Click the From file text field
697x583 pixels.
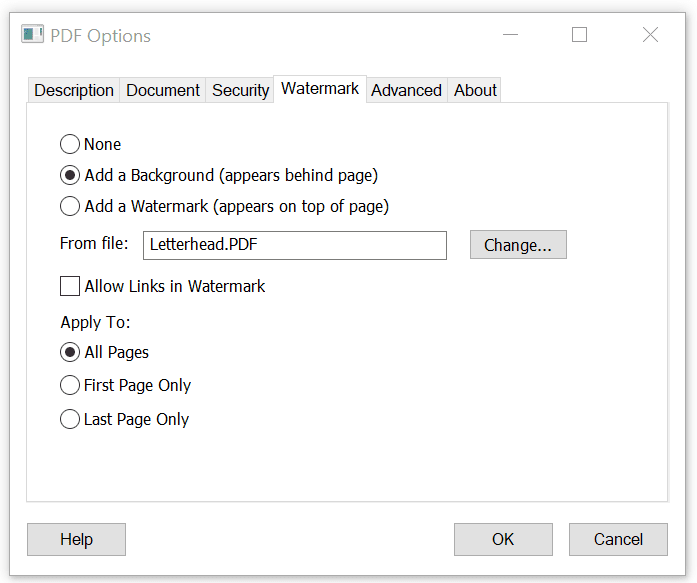coord(295,245)
